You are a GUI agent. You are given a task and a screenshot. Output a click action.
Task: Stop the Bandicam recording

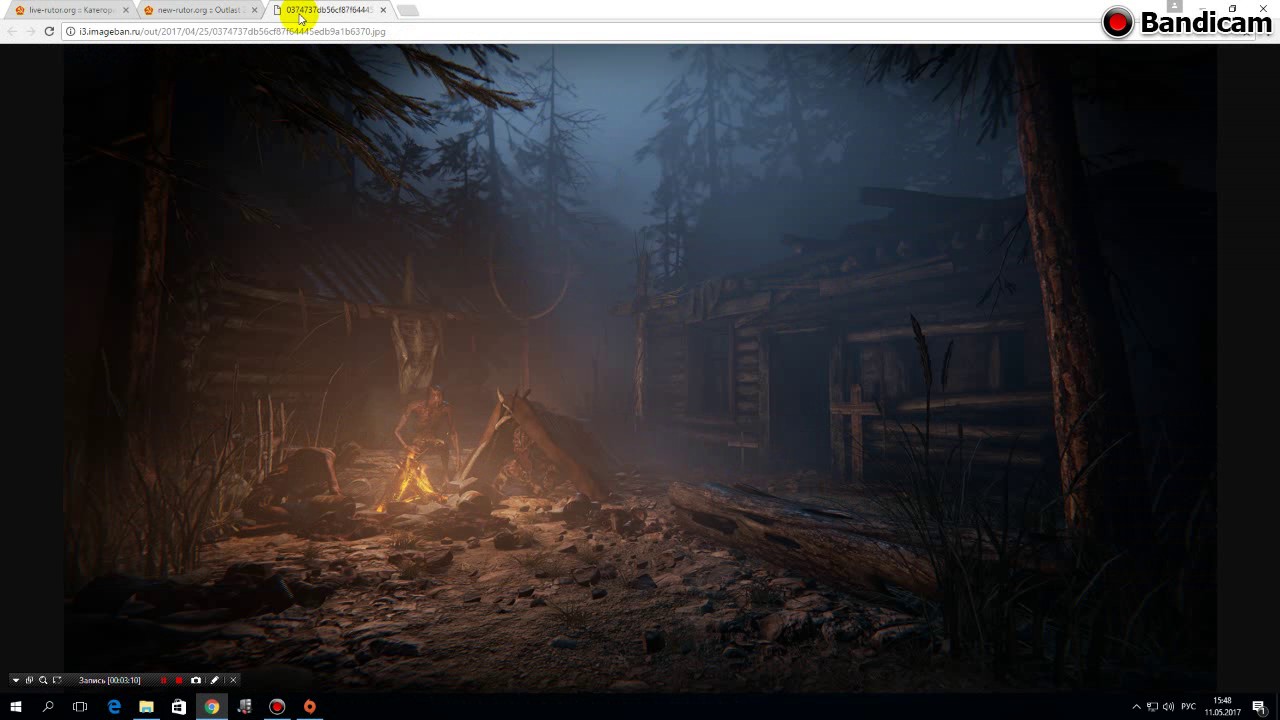pyautogui.click(x=179, y=680)
